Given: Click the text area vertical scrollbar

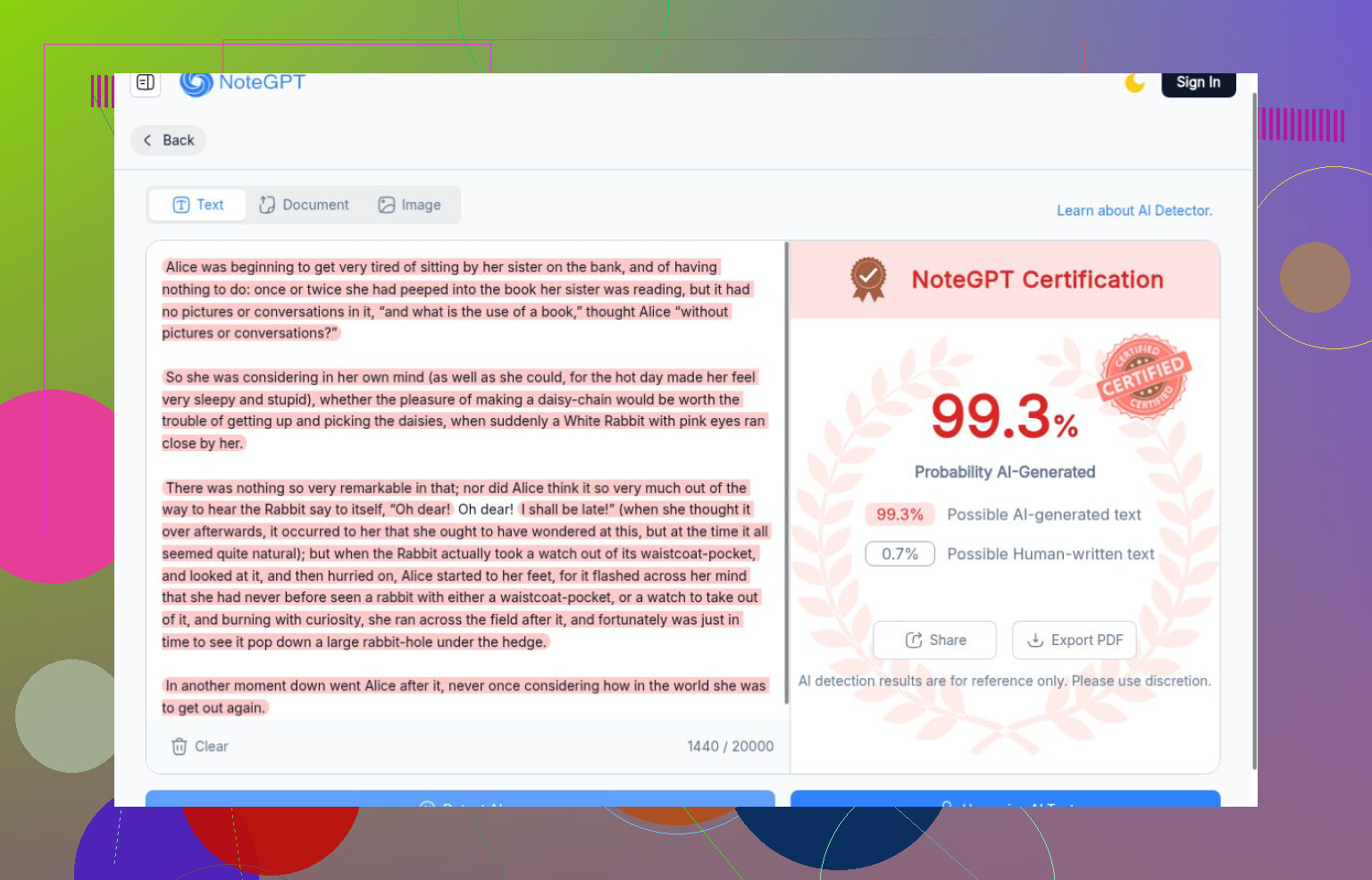Looking at the screenshot, I should [786, 473].
